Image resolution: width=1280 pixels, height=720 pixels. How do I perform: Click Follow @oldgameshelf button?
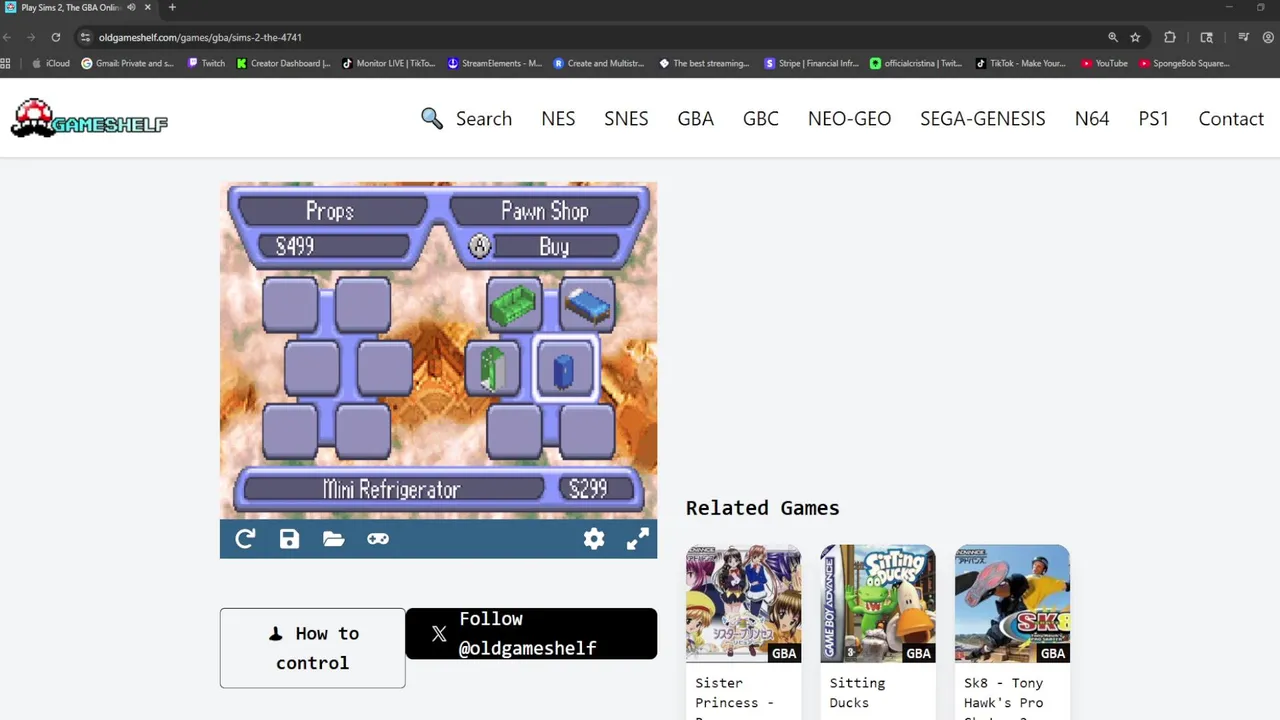tap(531, 634)
